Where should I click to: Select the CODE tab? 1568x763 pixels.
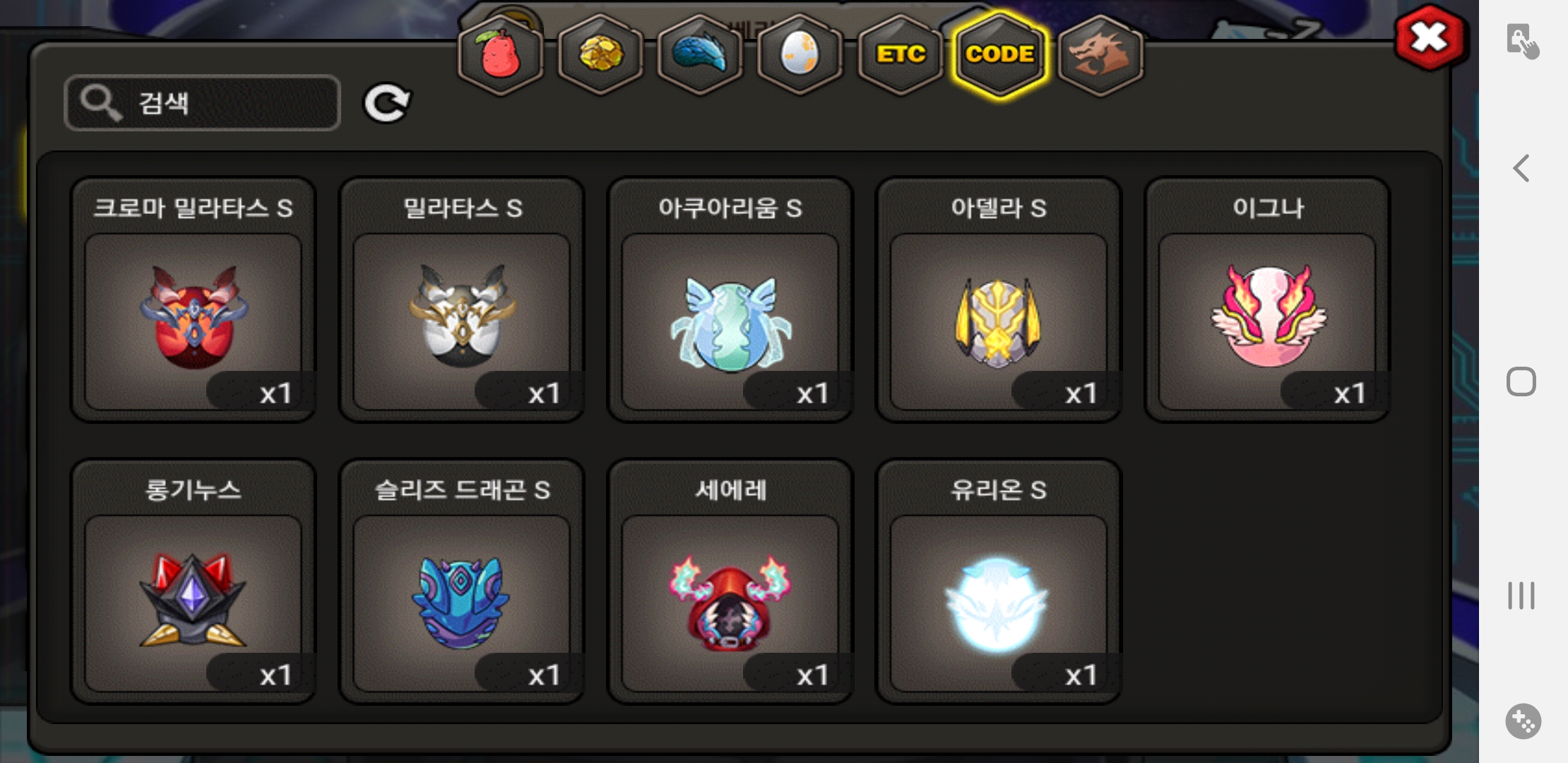click(999, 54)
